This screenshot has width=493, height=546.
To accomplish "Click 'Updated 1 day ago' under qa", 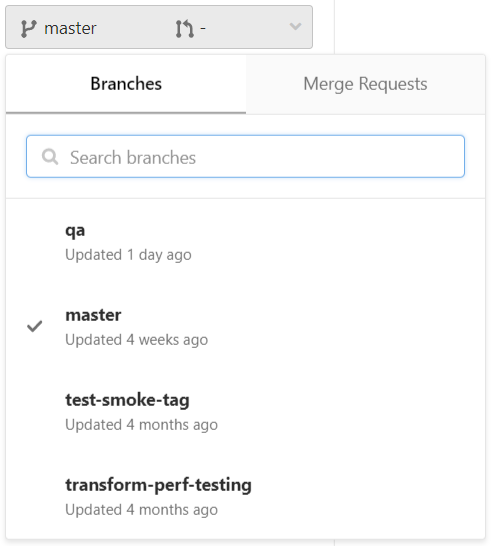I will click(128, 255).
